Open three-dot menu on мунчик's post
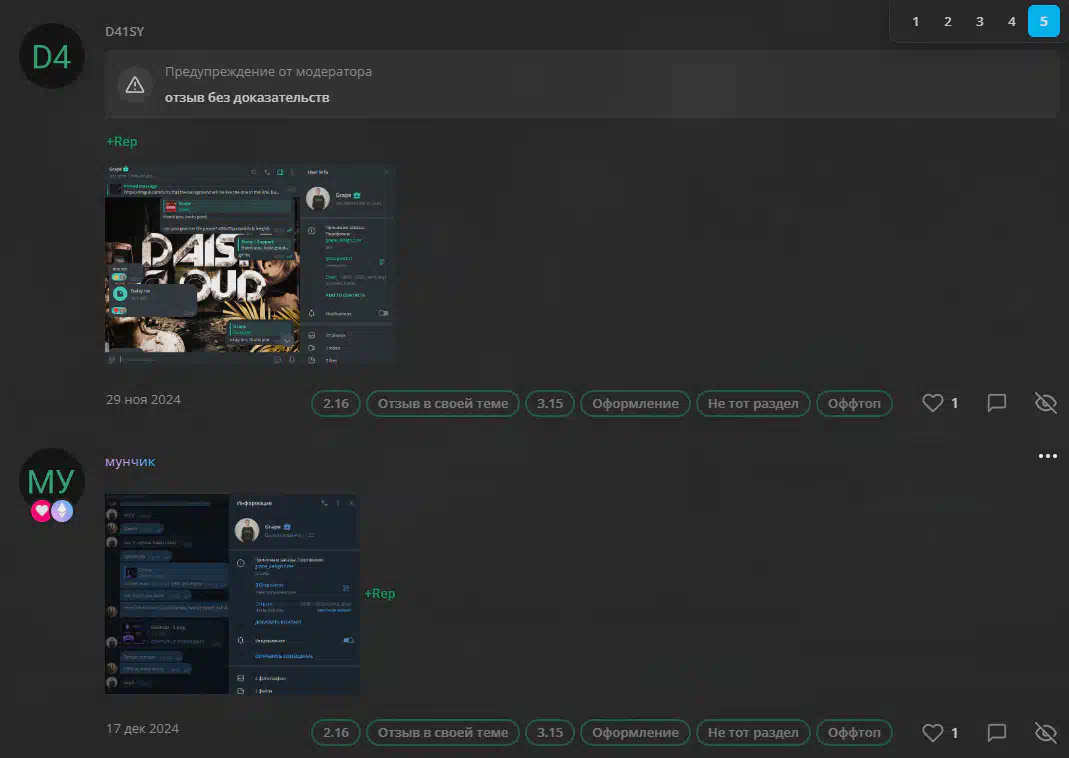Viewport: 1069px width, 758px height. click(1047, 456)
